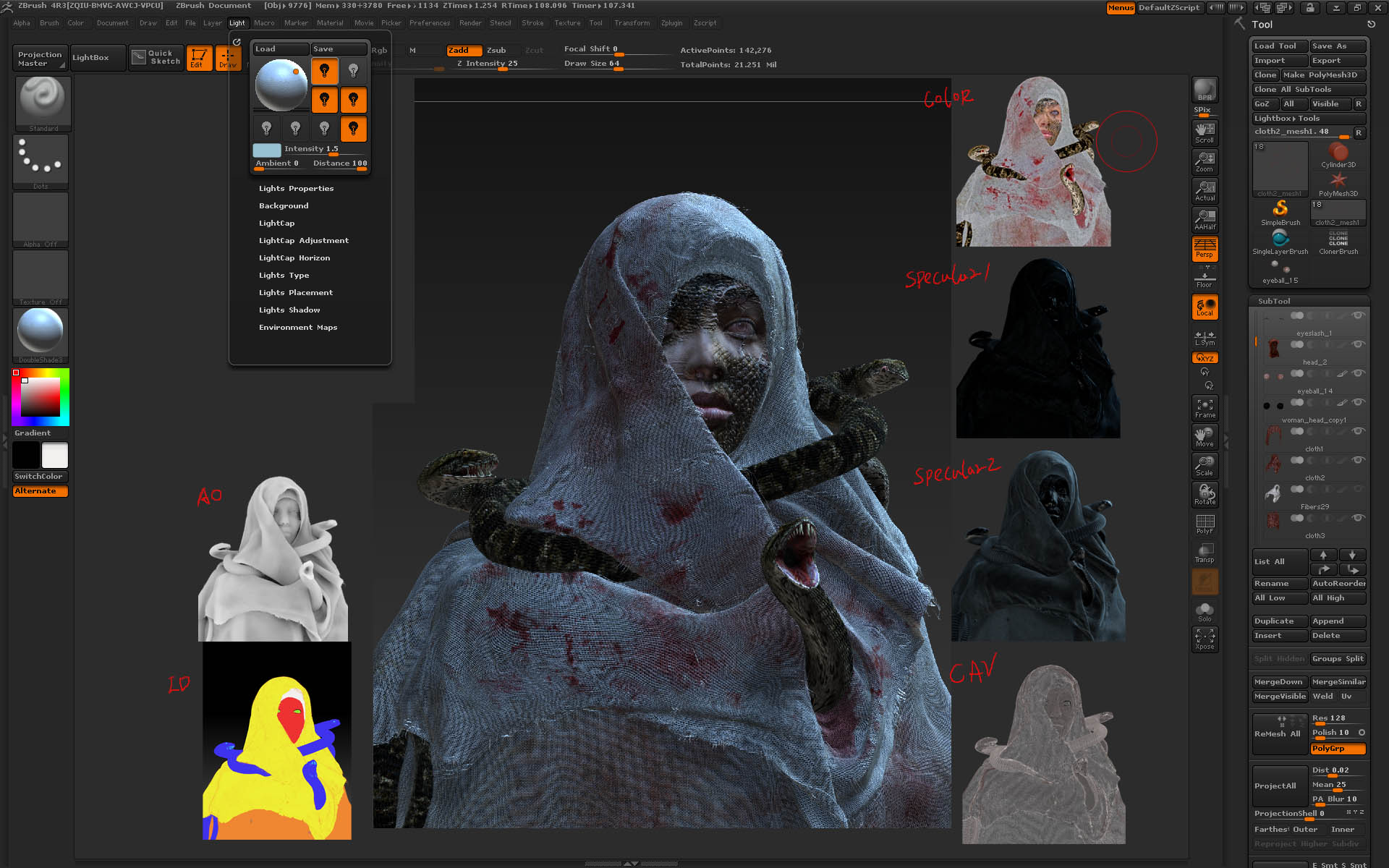Image resolution: width=1389 pixels, height=868 pixels.
Task: Adjust the light Intensity slider
Action: (325, 150)
